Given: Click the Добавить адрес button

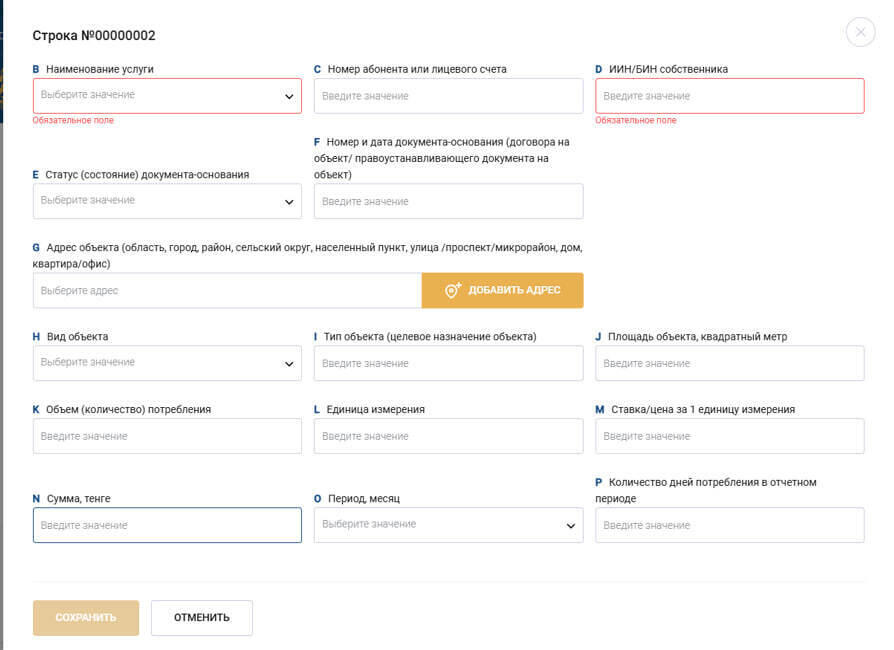Looking at the screenshot, I should [x=502, y=291].
